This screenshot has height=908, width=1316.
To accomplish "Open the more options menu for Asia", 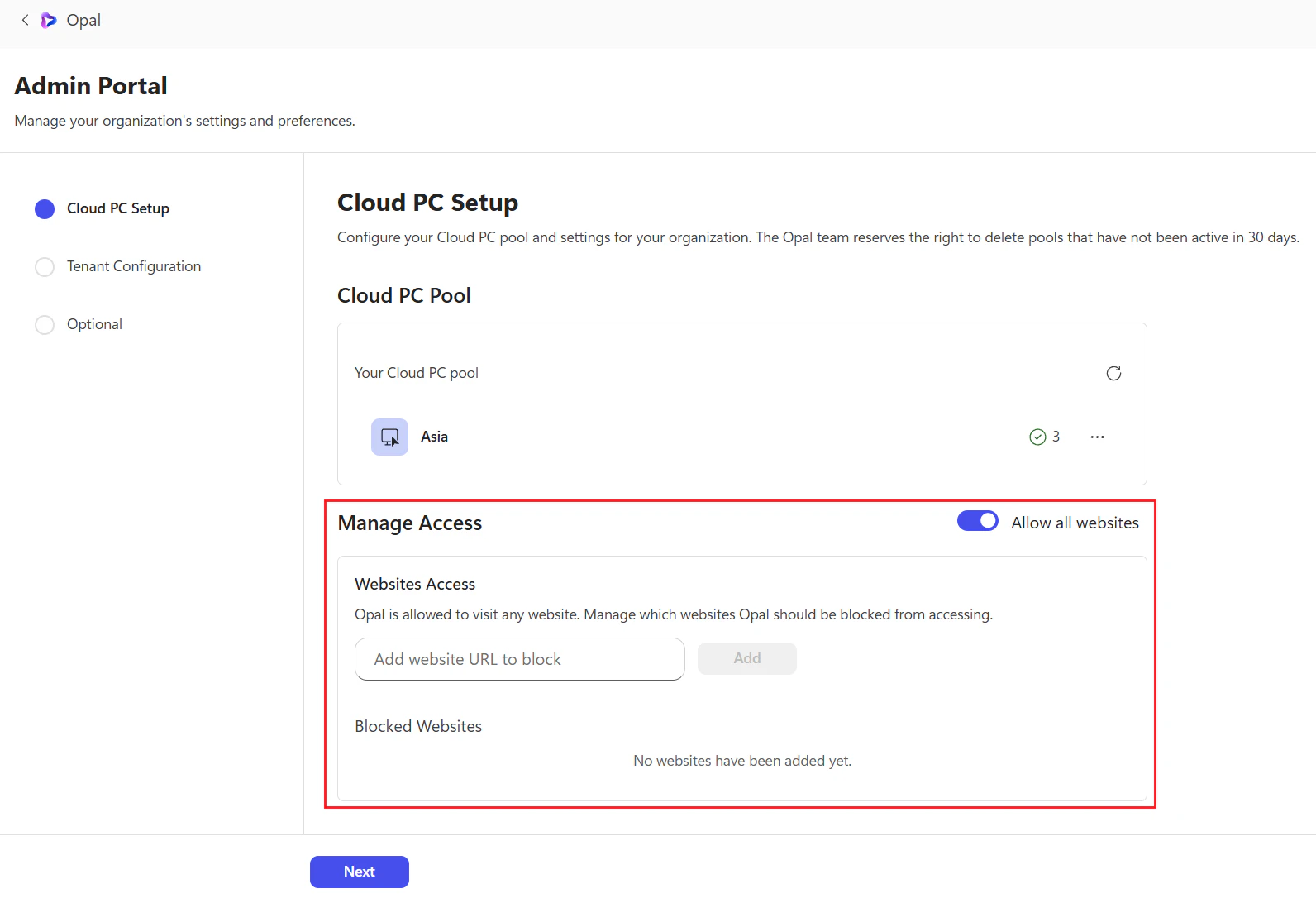I will pos(1097,437).
